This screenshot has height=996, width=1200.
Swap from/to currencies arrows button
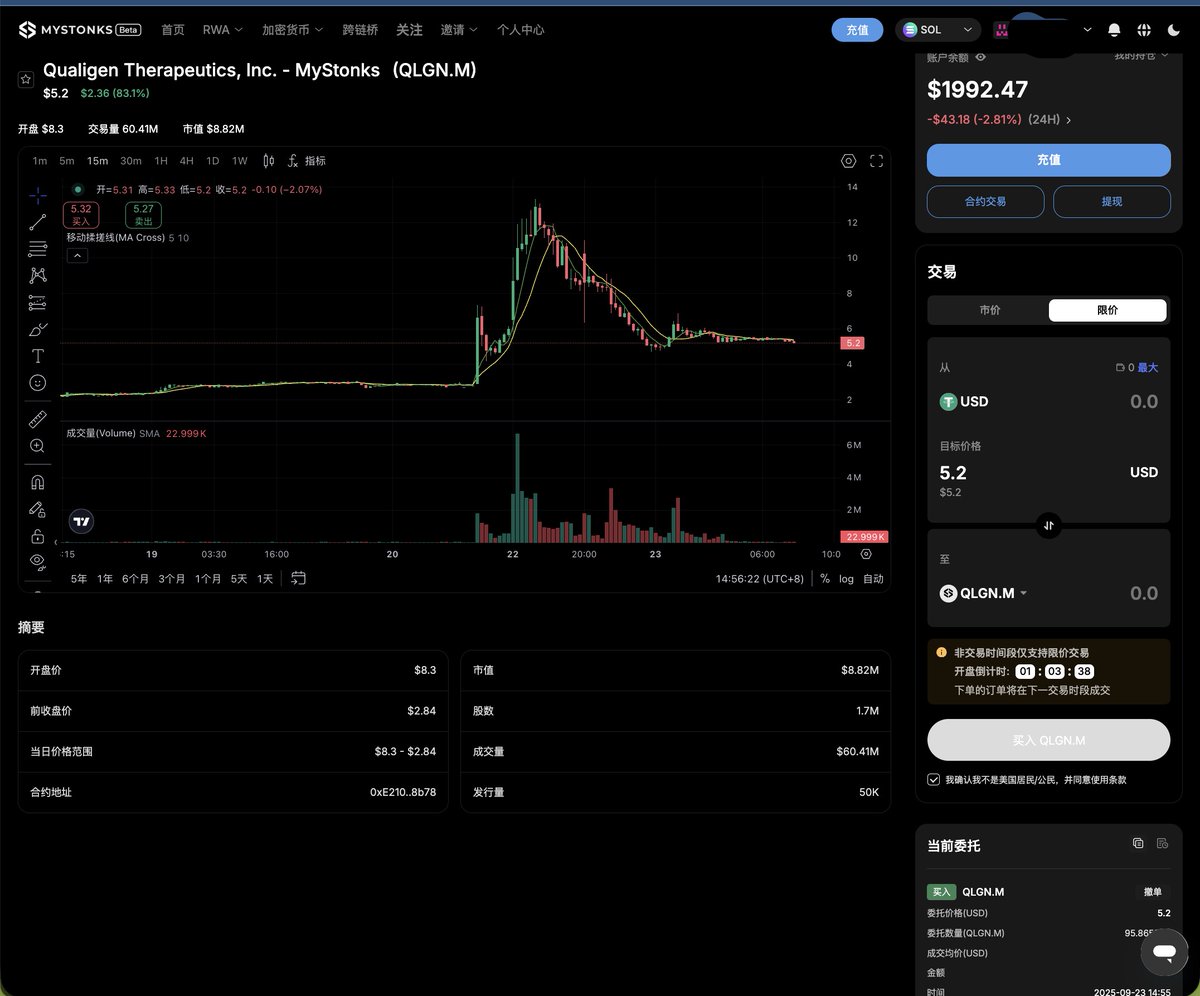1049,525
